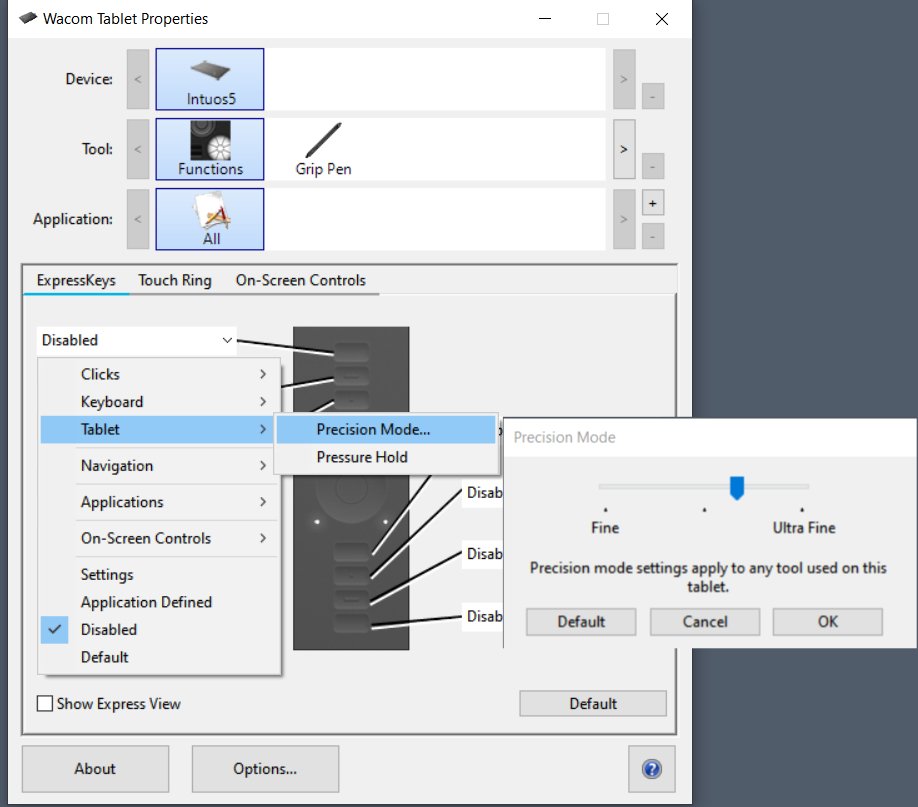918x807 pixels.
Task: Remove the device with its minus button
Action: (653, 96)
